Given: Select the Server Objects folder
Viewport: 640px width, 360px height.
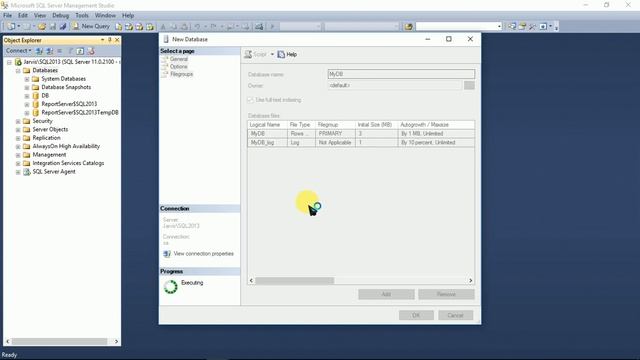Looking at the screenshot, I should tap(50, 129).
